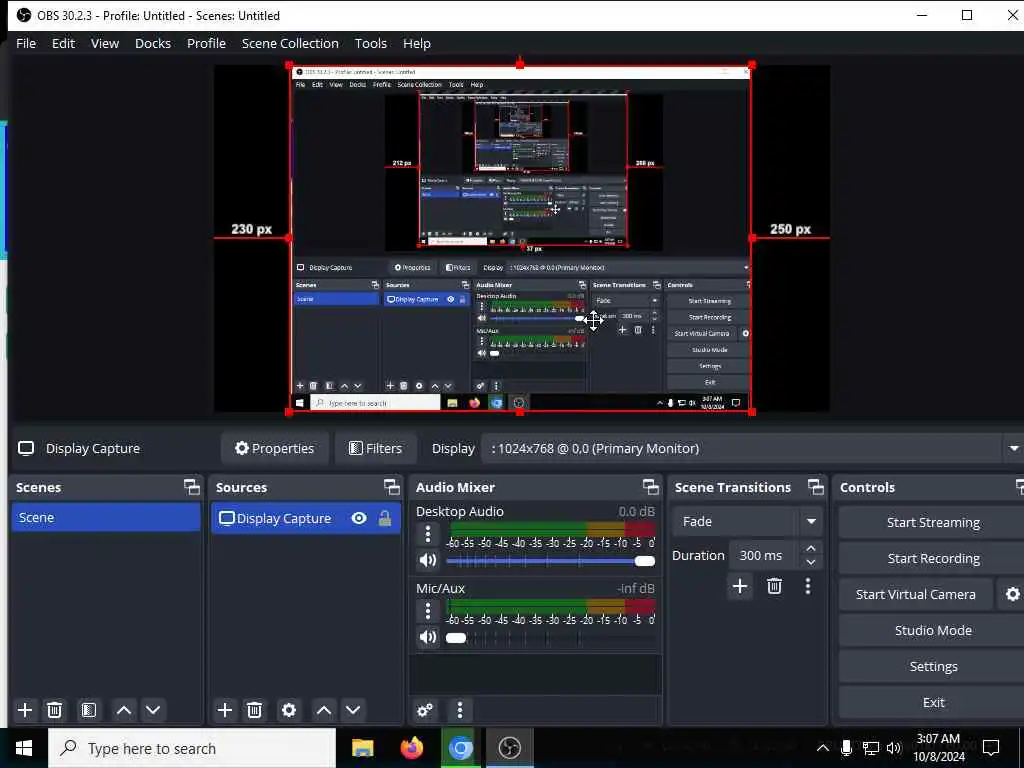Add a scene transition with plus icon
Screen dimensions: 1024x768
pyautogui.click(x=740, y=586)
